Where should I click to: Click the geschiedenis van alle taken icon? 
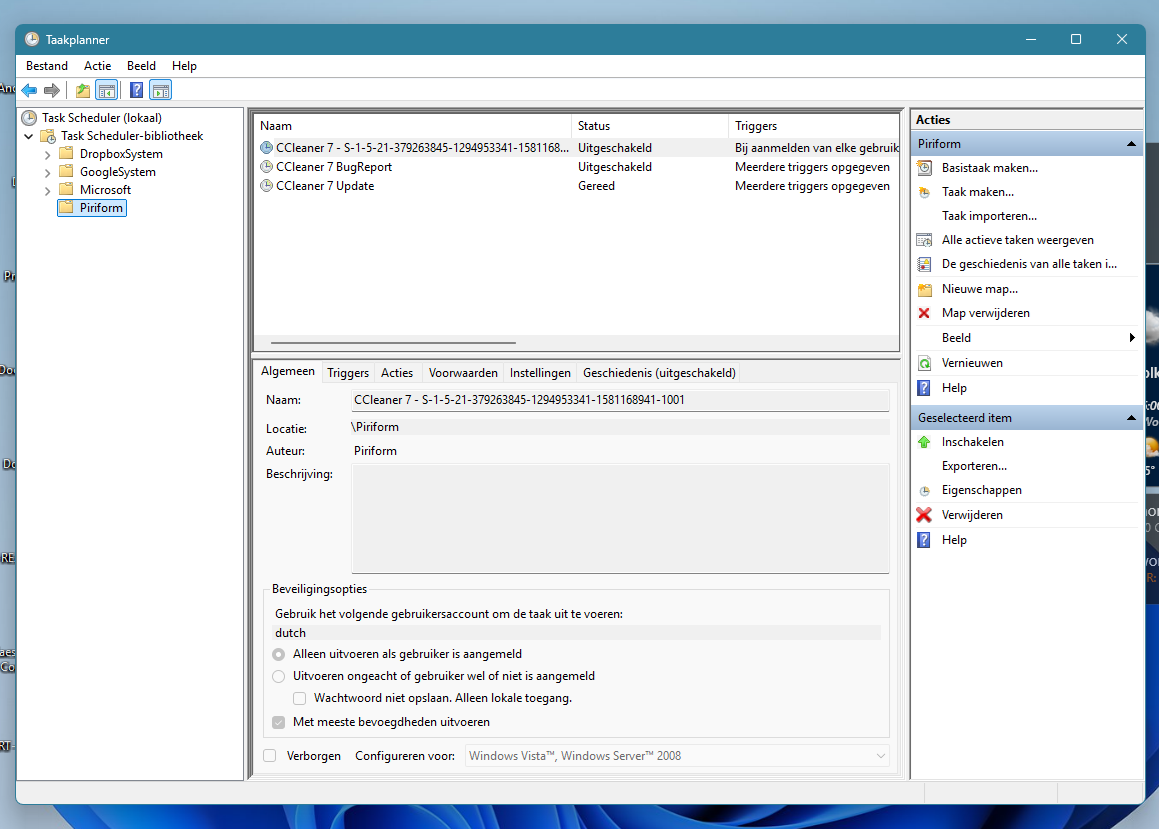coord(925,265)
